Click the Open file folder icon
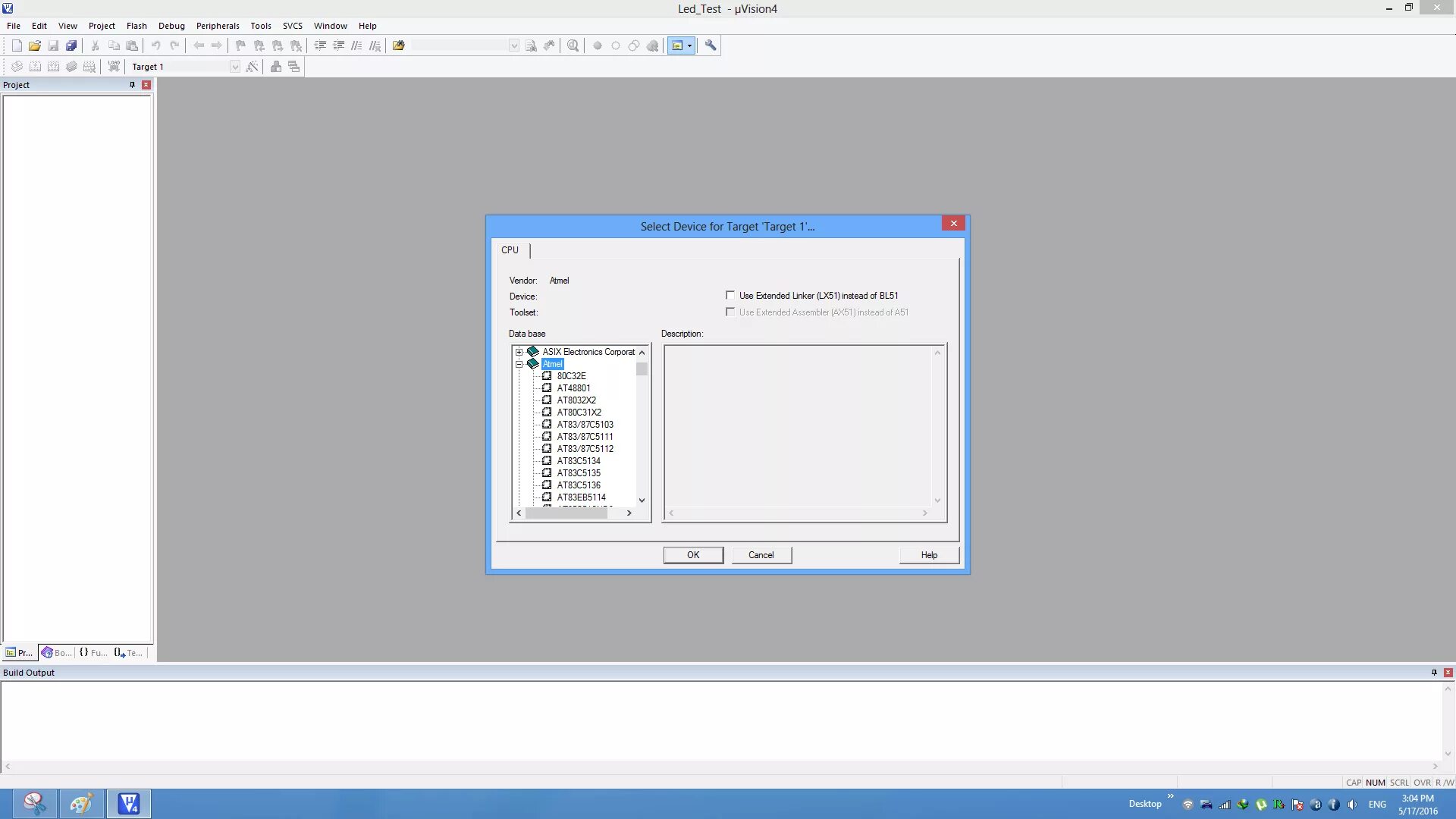 pyautogui.click(x=35, y=45)
